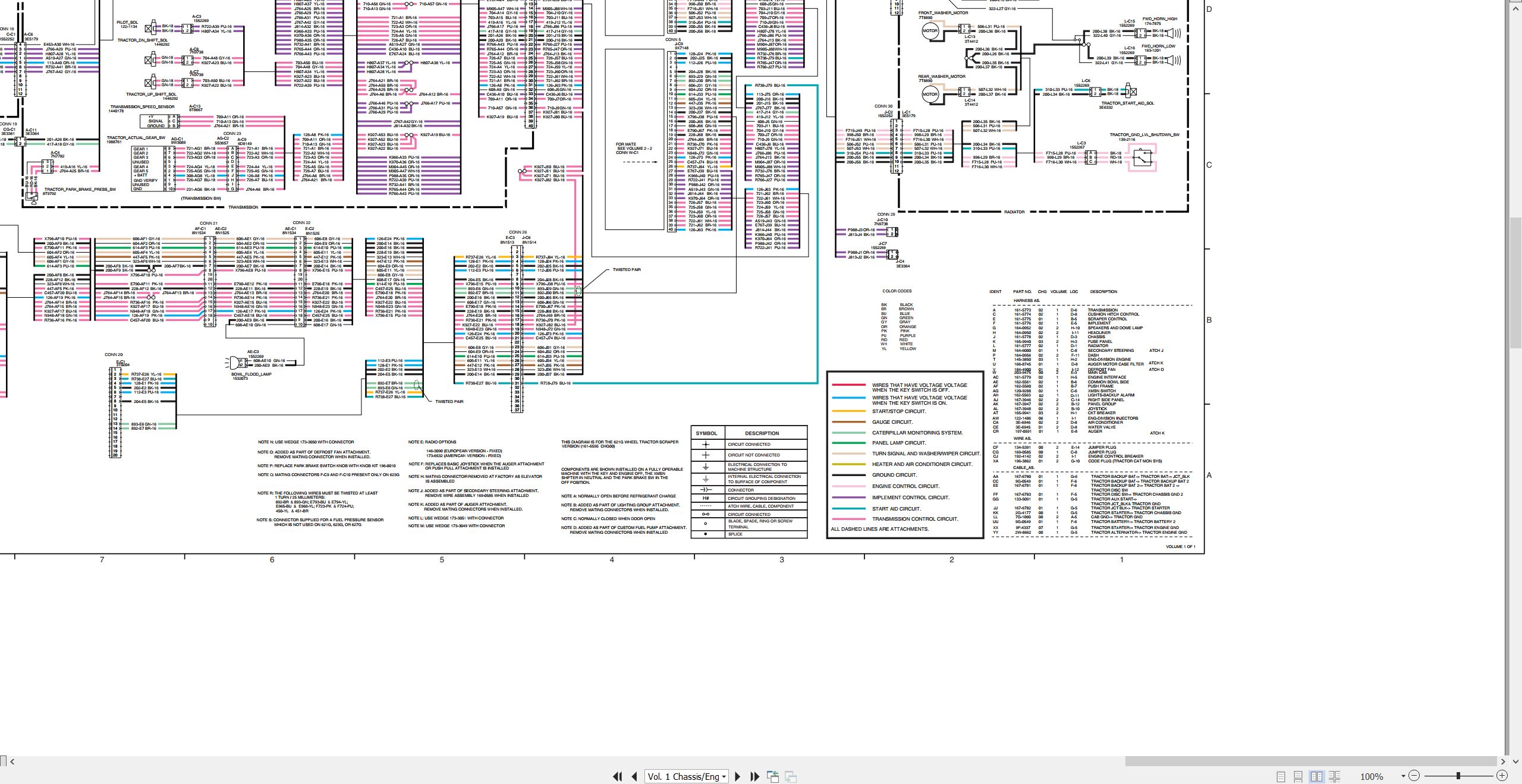Click the scroll right arrow

pos(1502,761)
